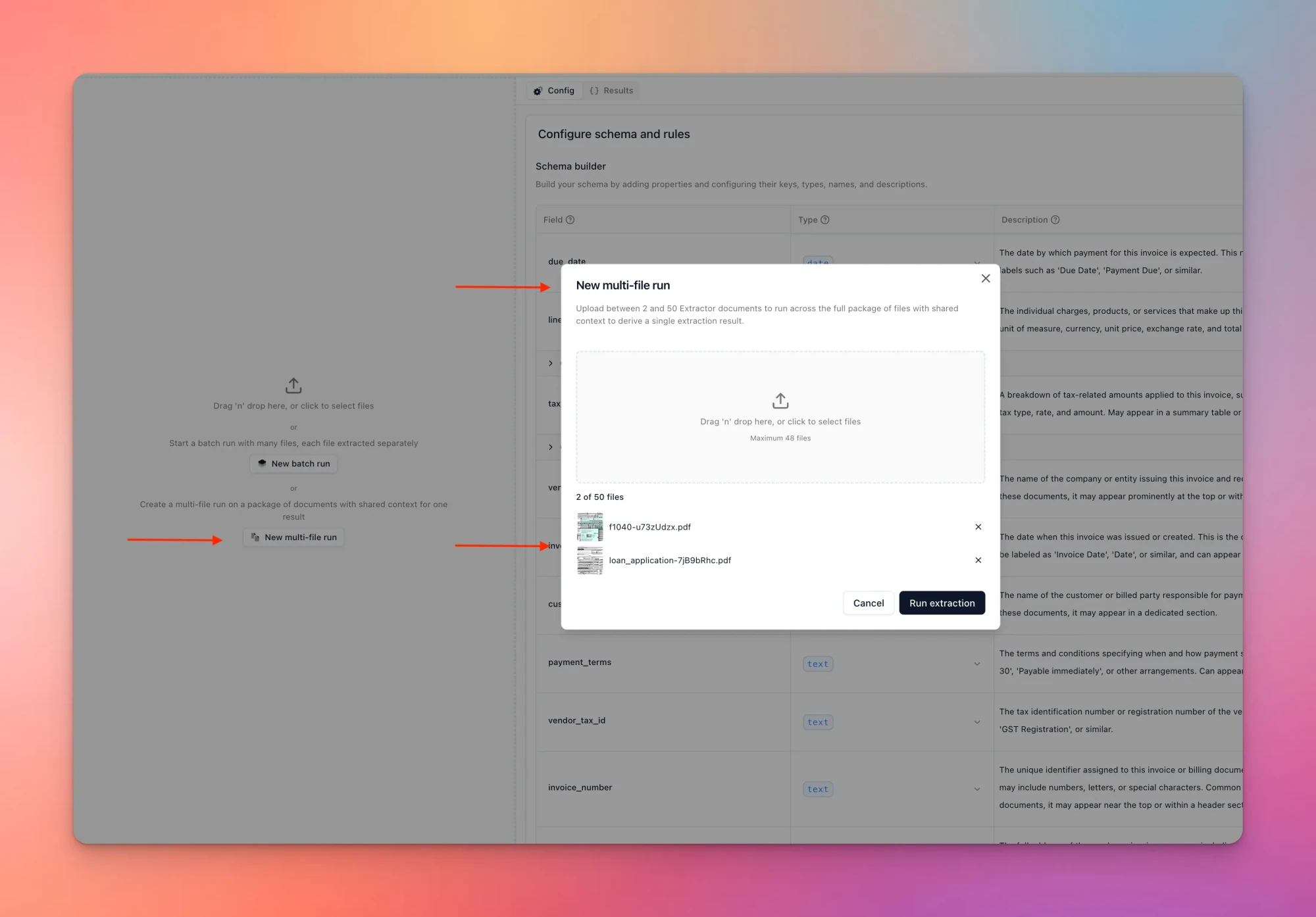Open thumbnail of f1040-u73zUdzx.pdf

(590, 527)
